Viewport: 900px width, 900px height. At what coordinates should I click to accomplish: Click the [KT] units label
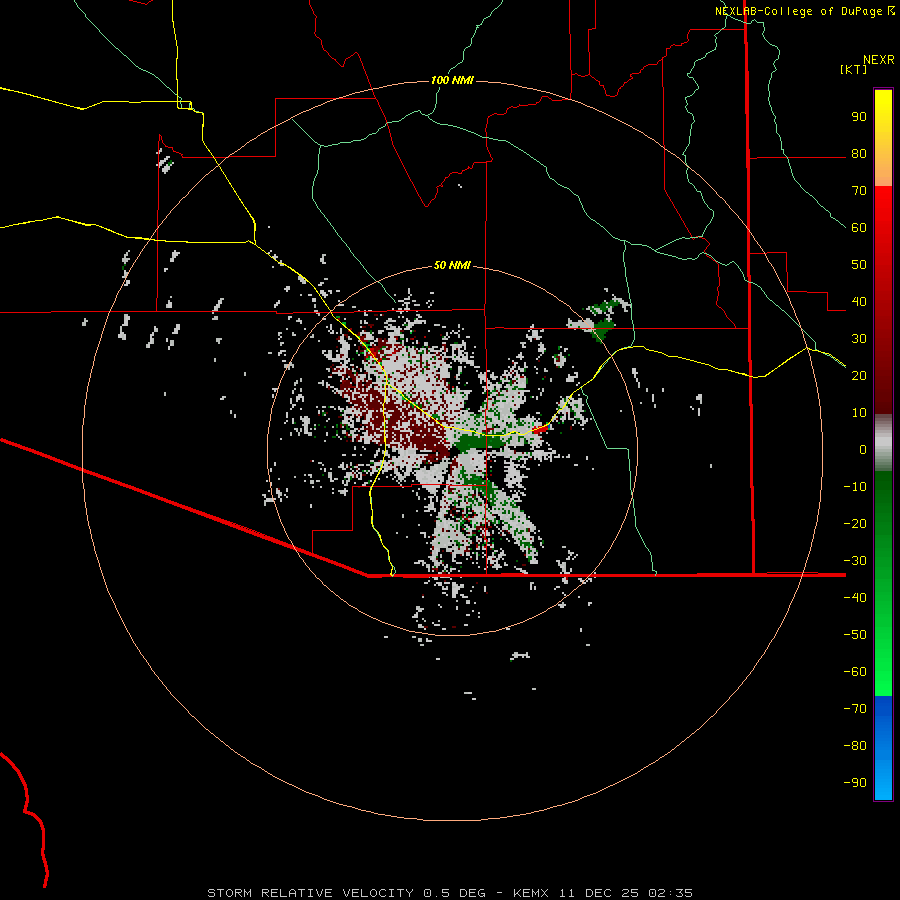point(854,69)
